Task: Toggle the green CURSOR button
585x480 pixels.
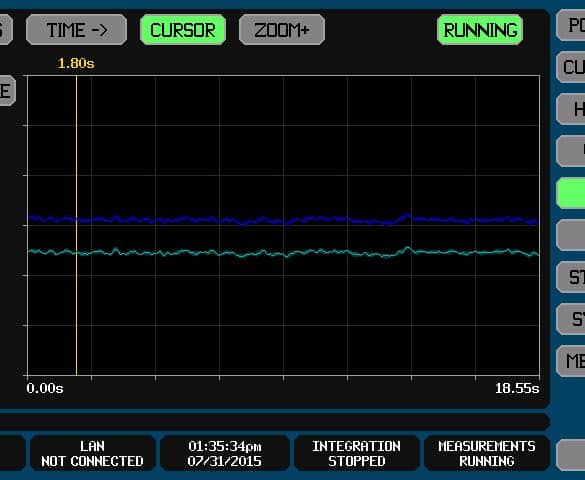Action: tap(183, 30)
